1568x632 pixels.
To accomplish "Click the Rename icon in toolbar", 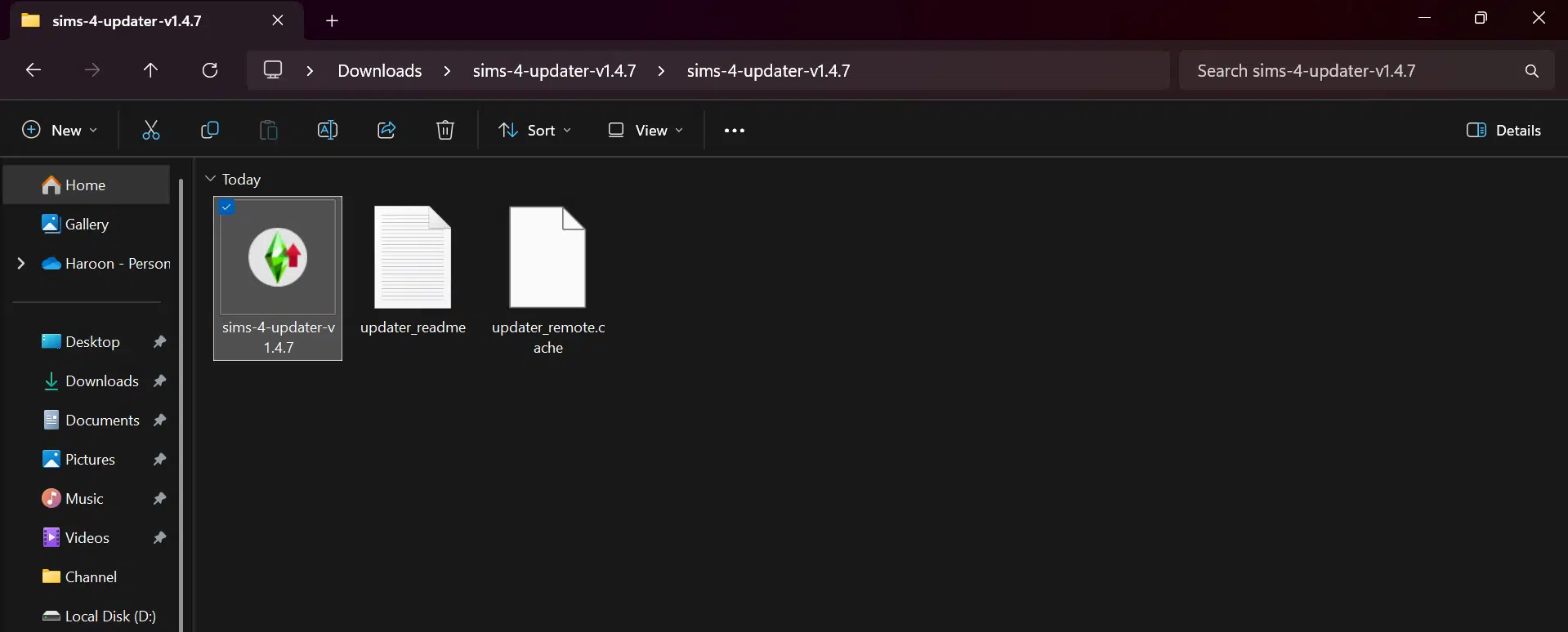I will tap(327, 131).
